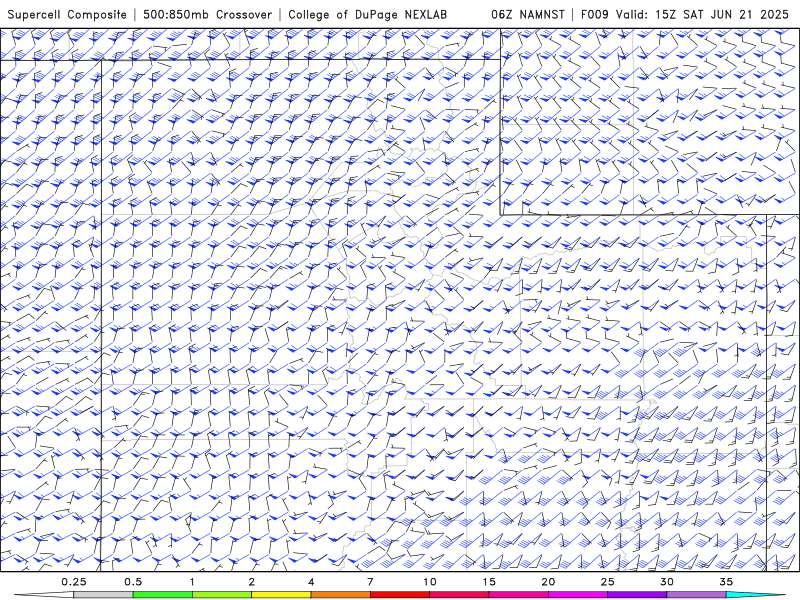Select the legend value 10

point(430,582)
